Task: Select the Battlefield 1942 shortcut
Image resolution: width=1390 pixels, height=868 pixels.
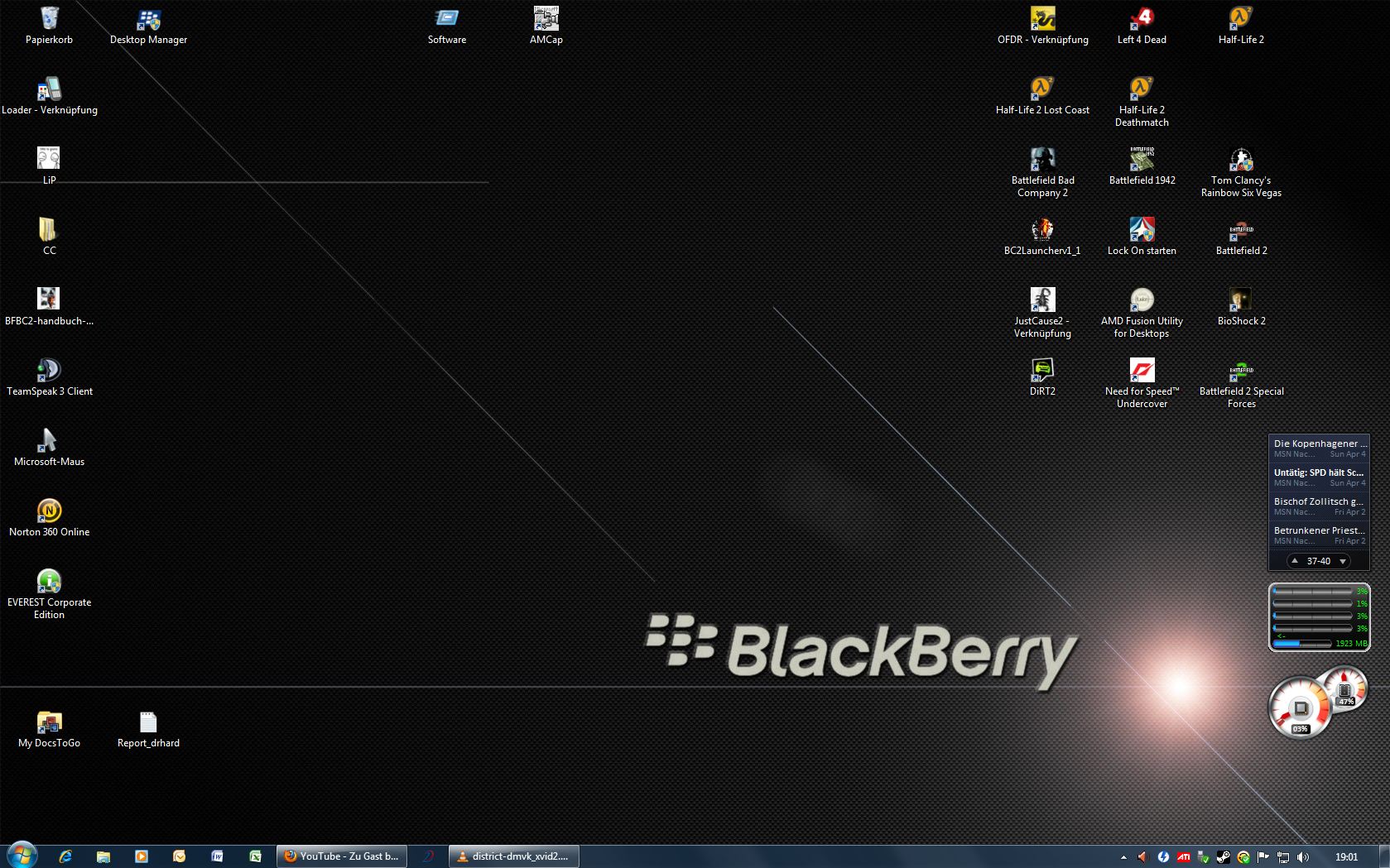Action: [x=1142, y=166]
